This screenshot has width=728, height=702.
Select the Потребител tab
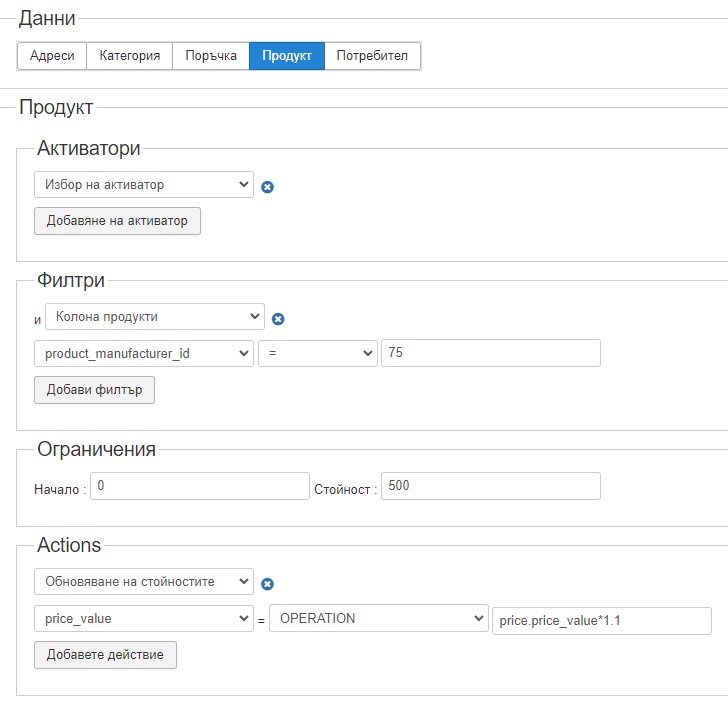point(372,56)
